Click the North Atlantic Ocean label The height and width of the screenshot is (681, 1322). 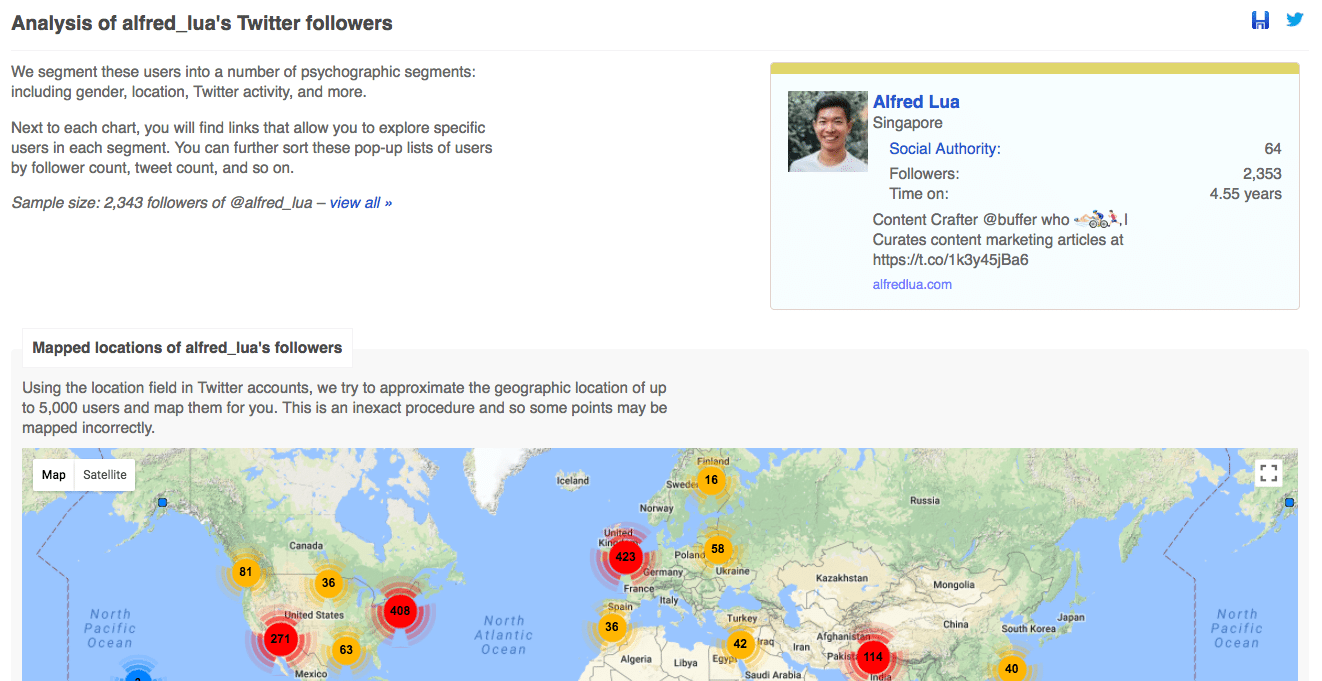504,635
